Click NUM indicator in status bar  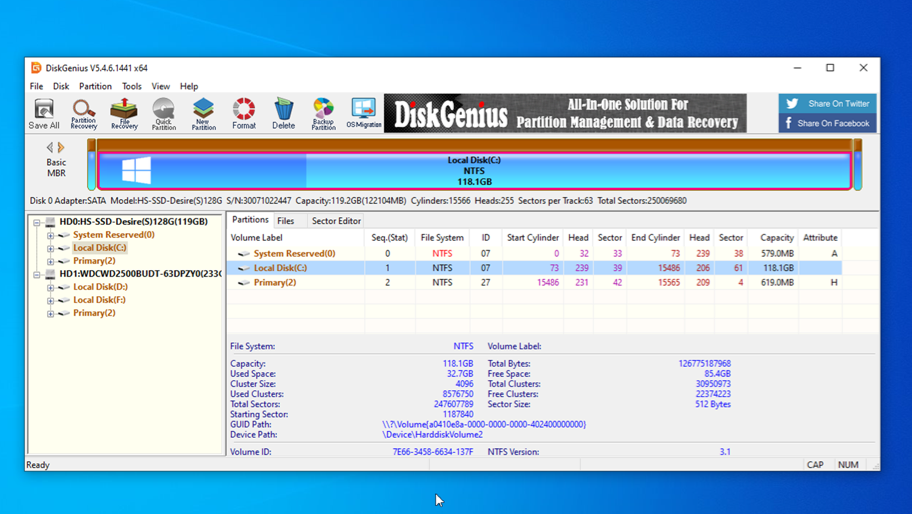848,465
